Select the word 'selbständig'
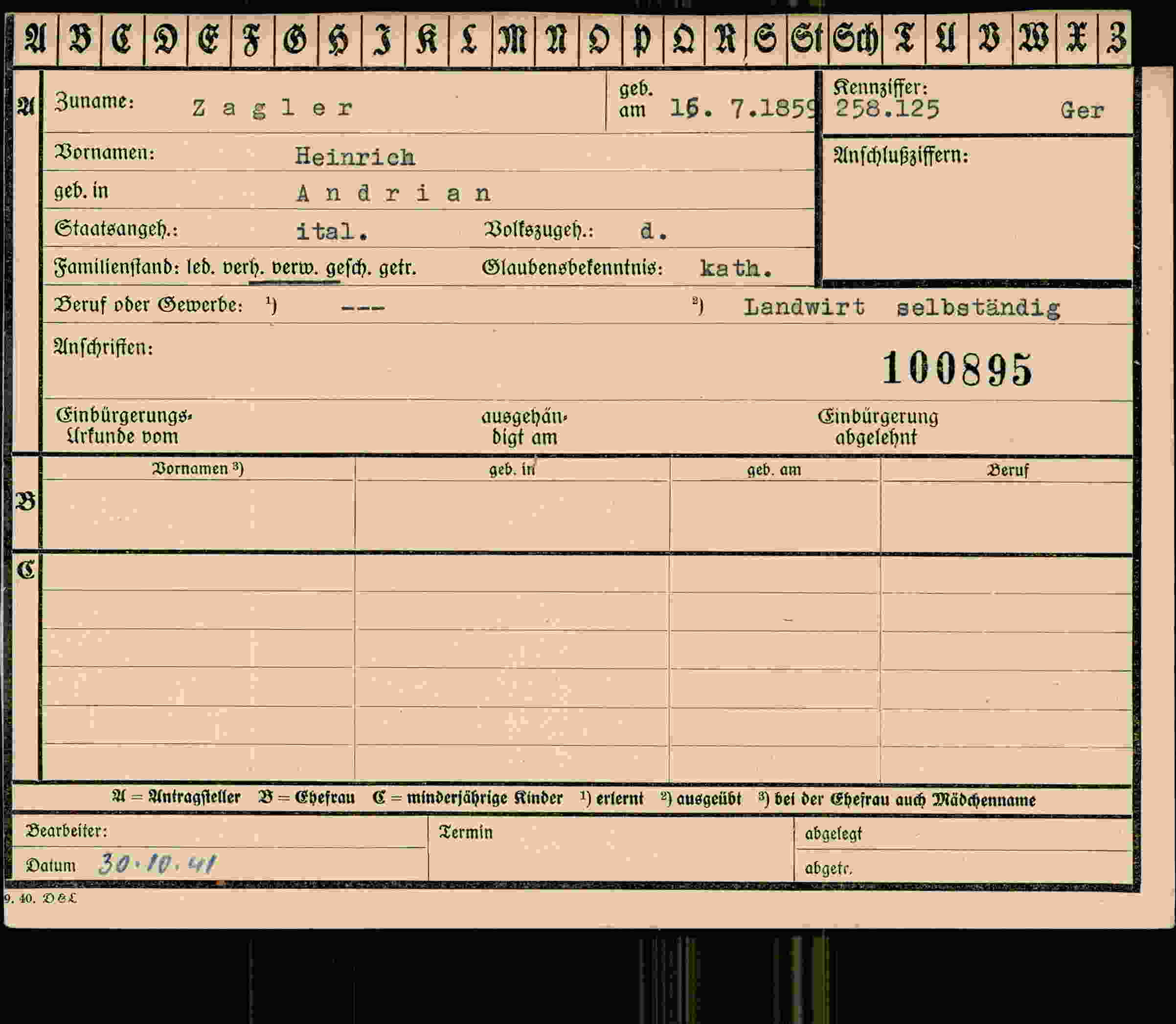 coord(978,309)
